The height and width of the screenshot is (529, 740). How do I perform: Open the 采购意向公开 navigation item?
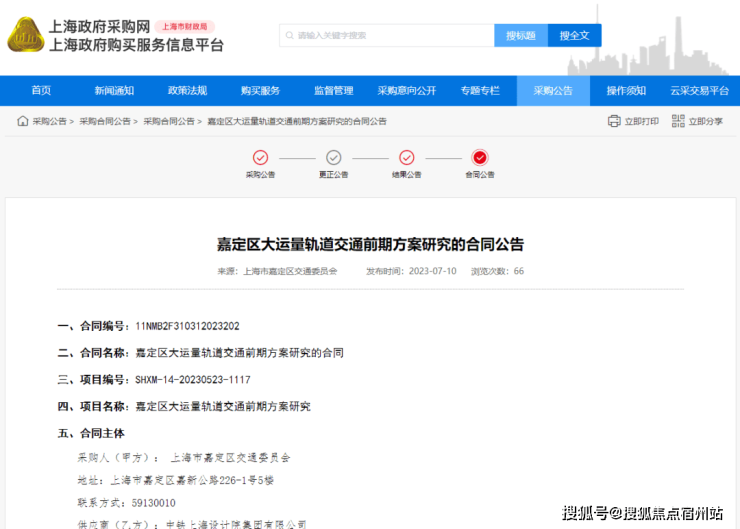pyautogui.click(x=406, y=91)
